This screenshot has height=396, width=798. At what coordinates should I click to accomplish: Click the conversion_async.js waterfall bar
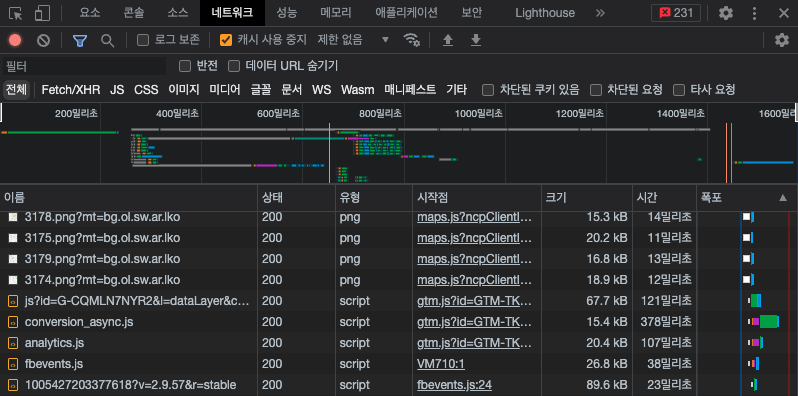(x=763, y=322)
